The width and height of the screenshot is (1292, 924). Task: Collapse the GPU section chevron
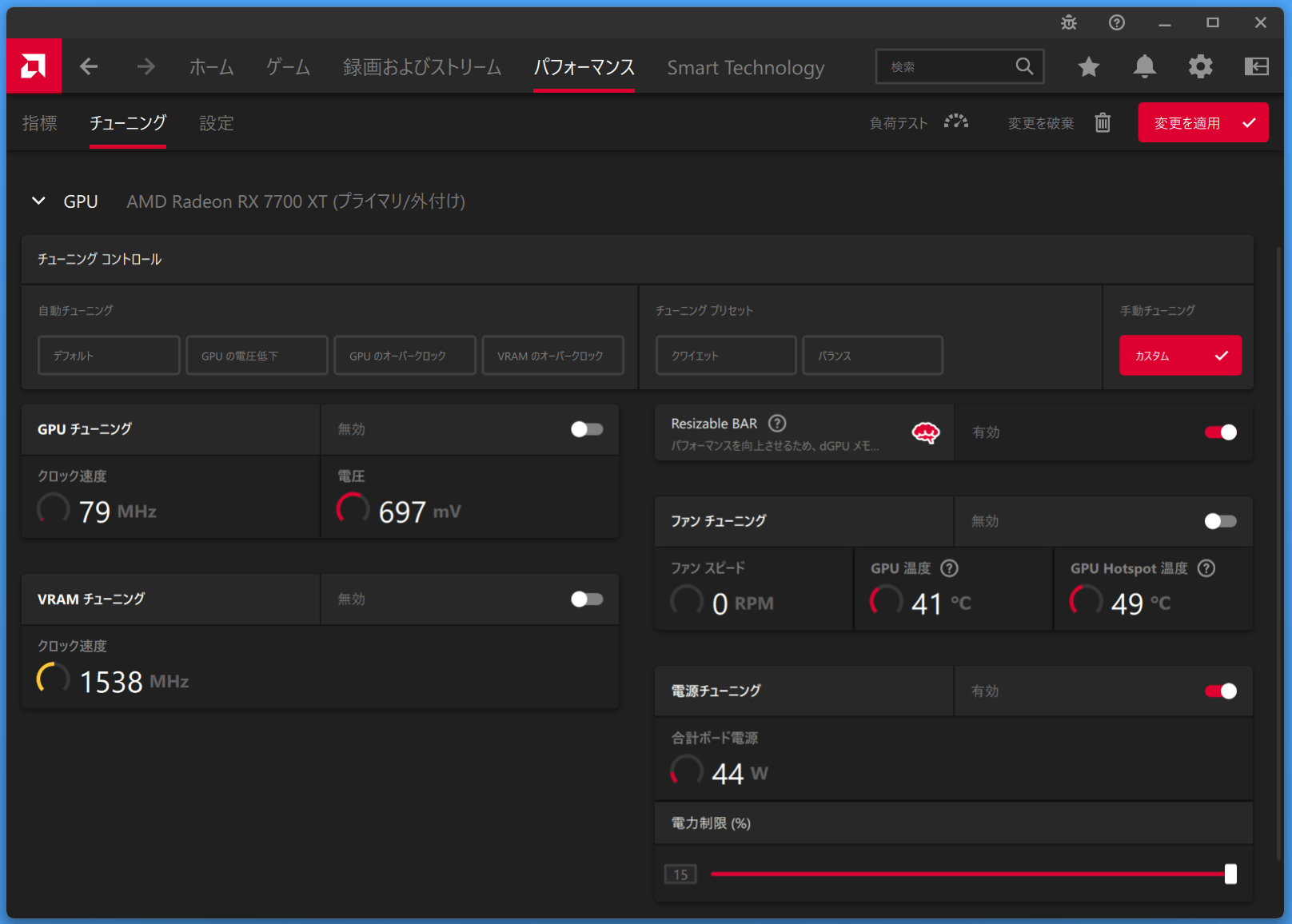click(38, 201)
